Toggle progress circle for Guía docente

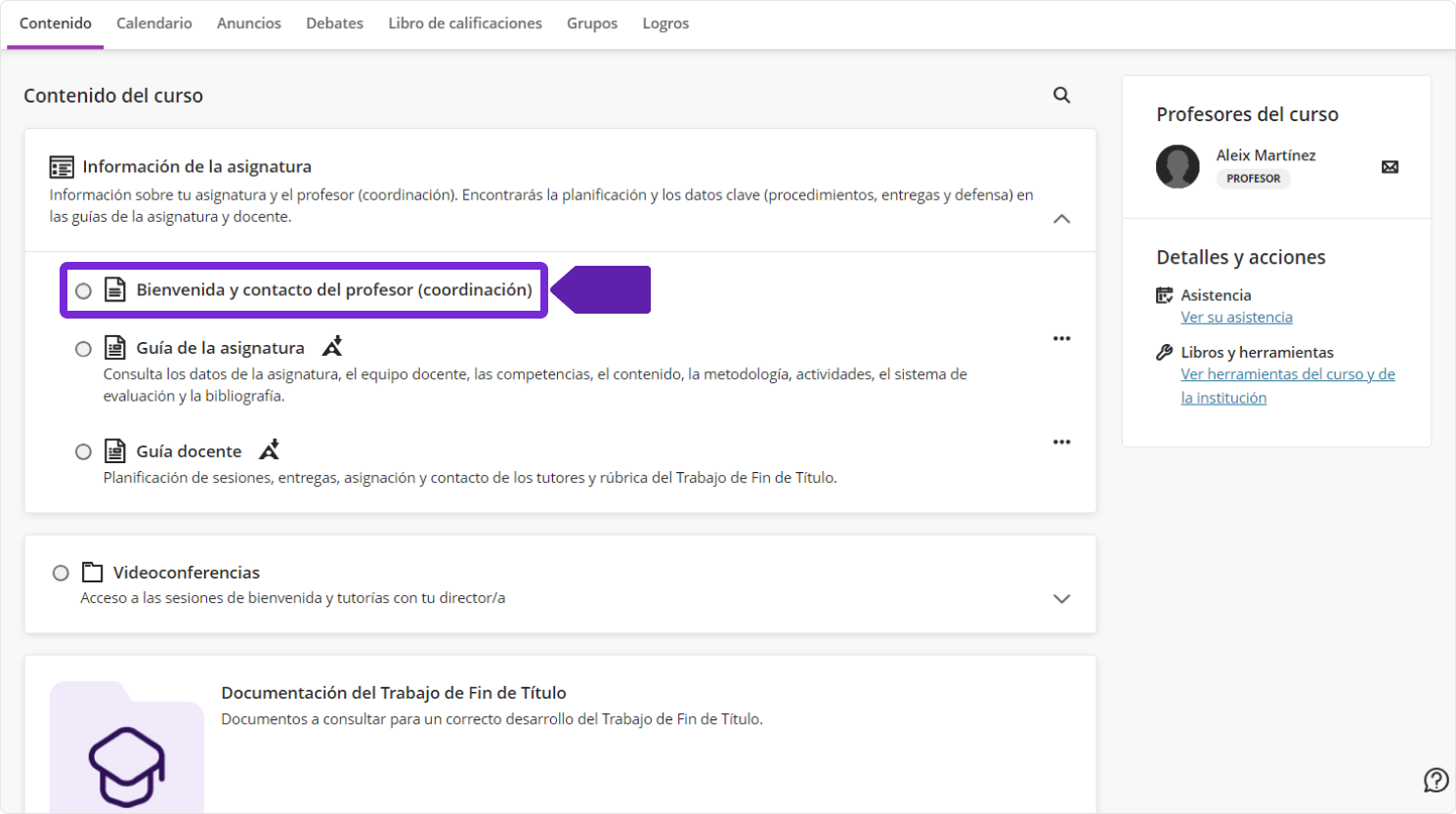[84, 451]
